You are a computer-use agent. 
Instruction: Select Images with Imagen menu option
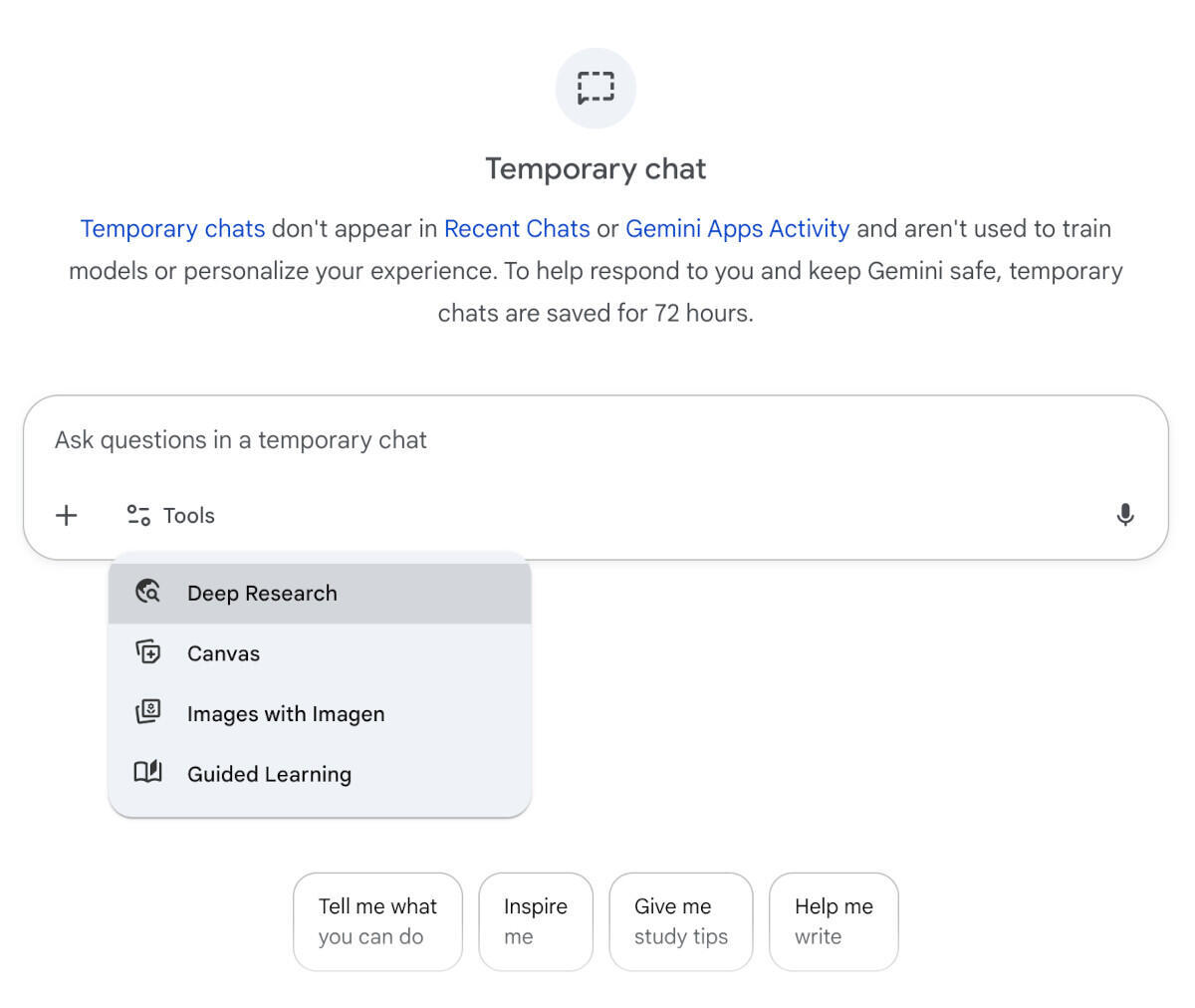tap(286, 714)
